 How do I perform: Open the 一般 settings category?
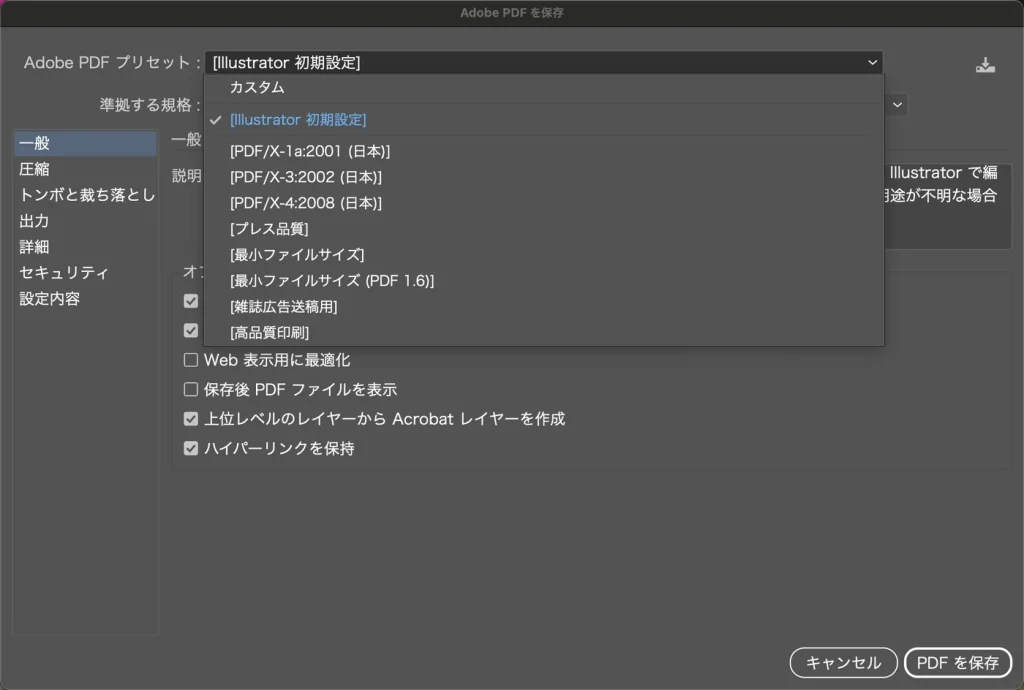click(86, 143)
